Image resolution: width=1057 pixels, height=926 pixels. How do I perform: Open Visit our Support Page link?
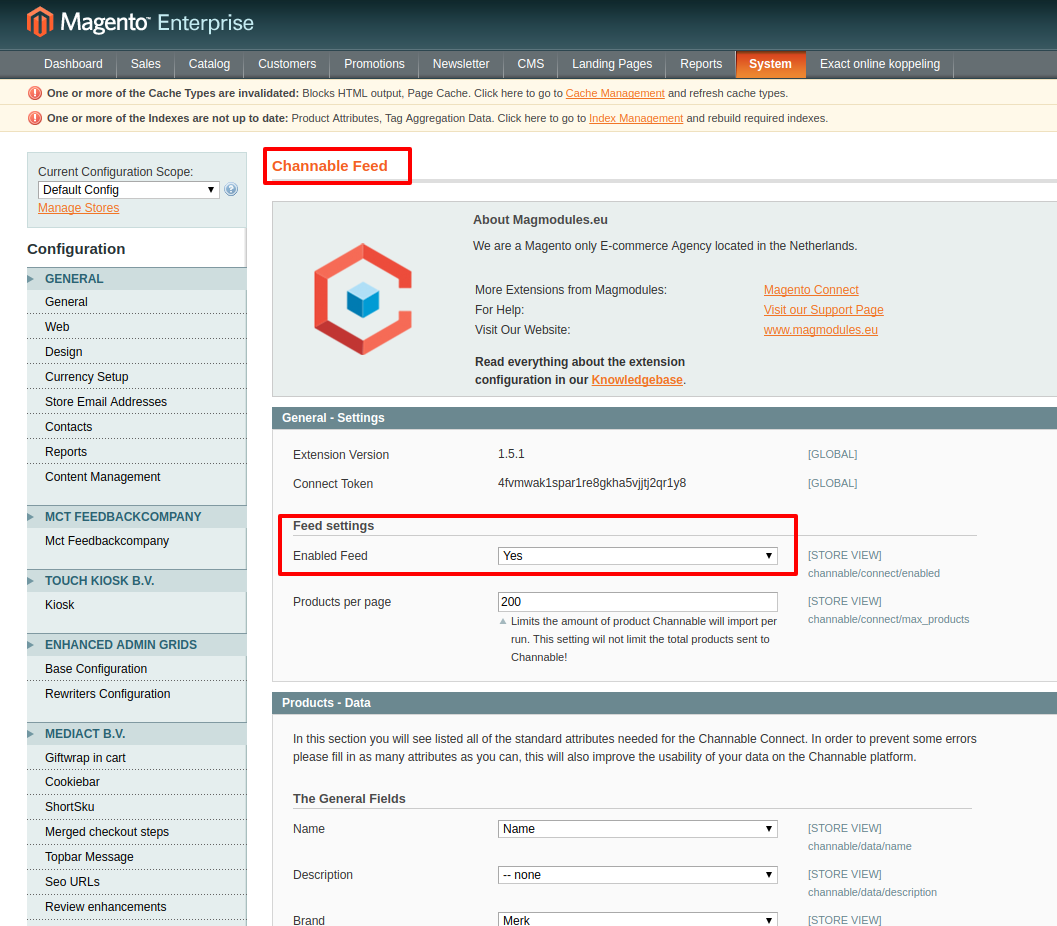823,310
